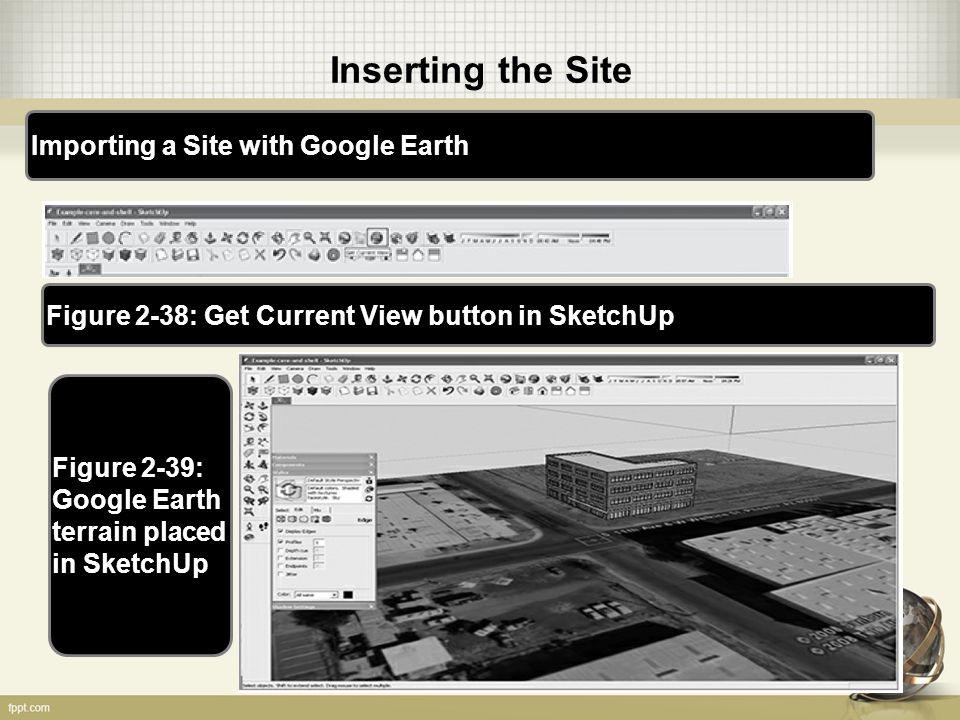Choose the Circle tool in upper toolbar
Viewport: 960px width, 720px height.
[x=108, y=238]
